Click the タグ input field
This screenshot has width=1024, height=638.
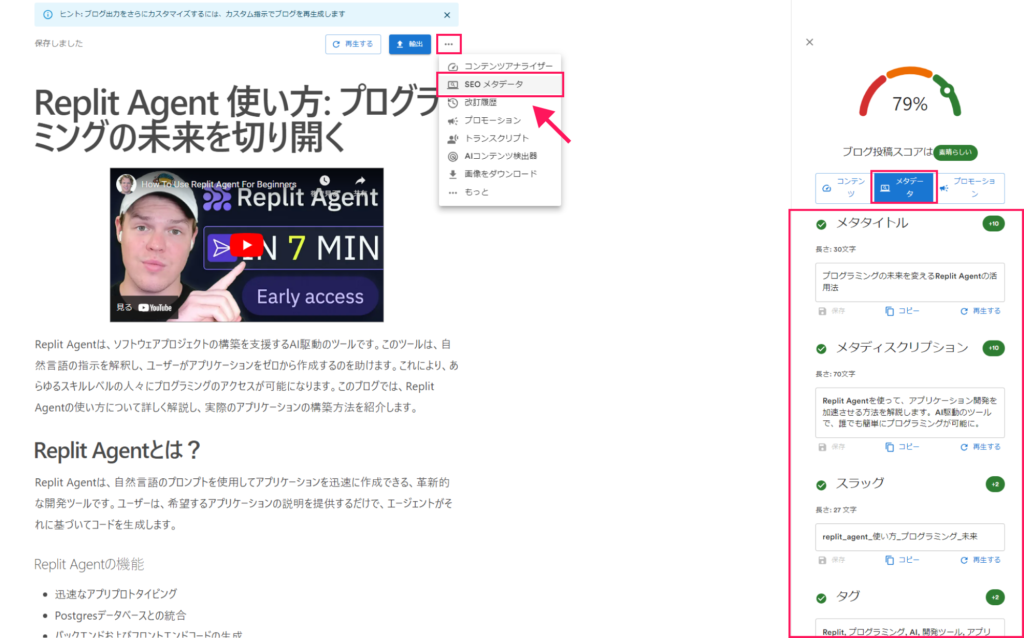click(910, 628)
